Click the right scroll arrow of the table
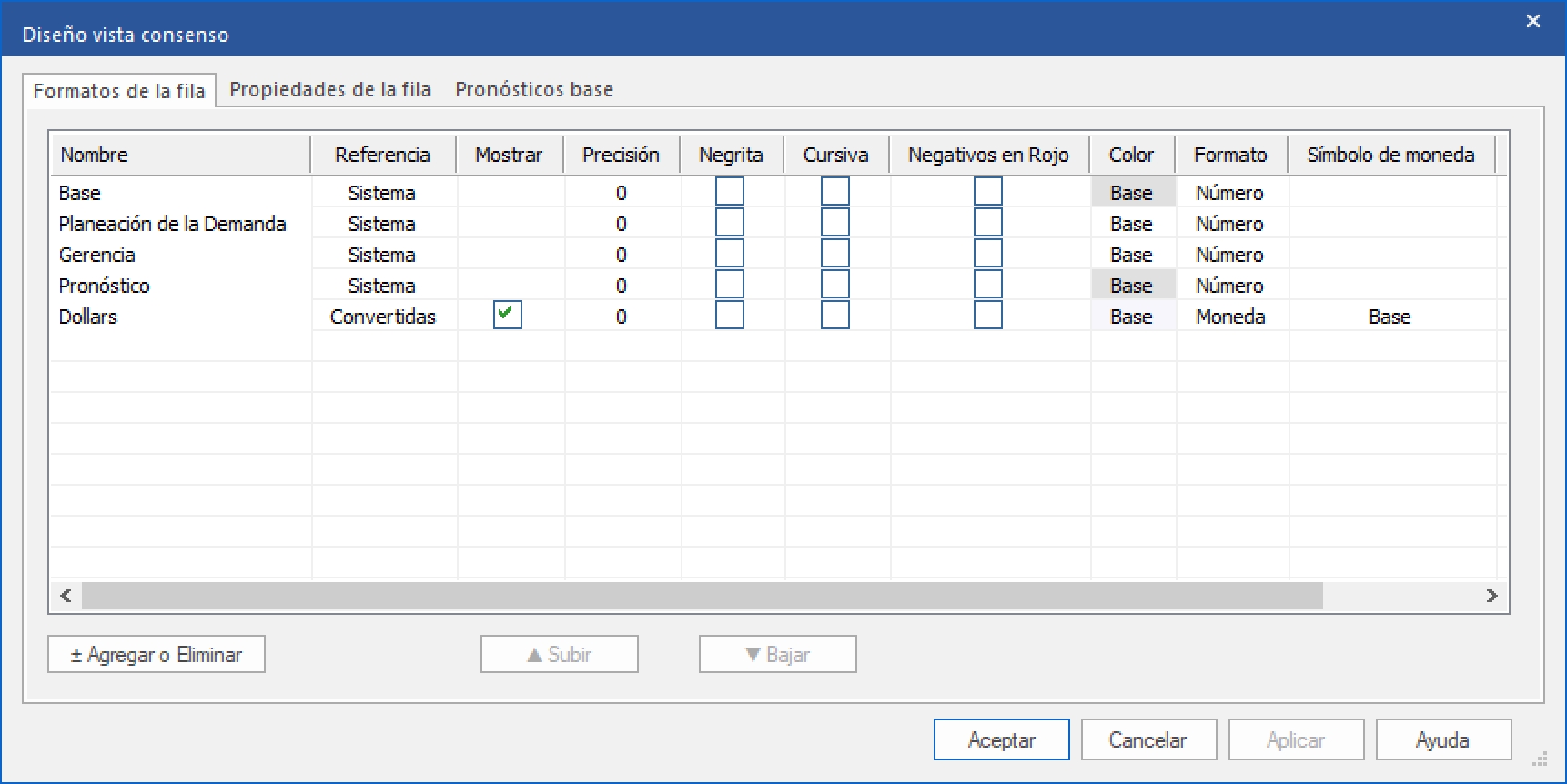Screen dimensions: 1567x784 (x=1491, y=596)
